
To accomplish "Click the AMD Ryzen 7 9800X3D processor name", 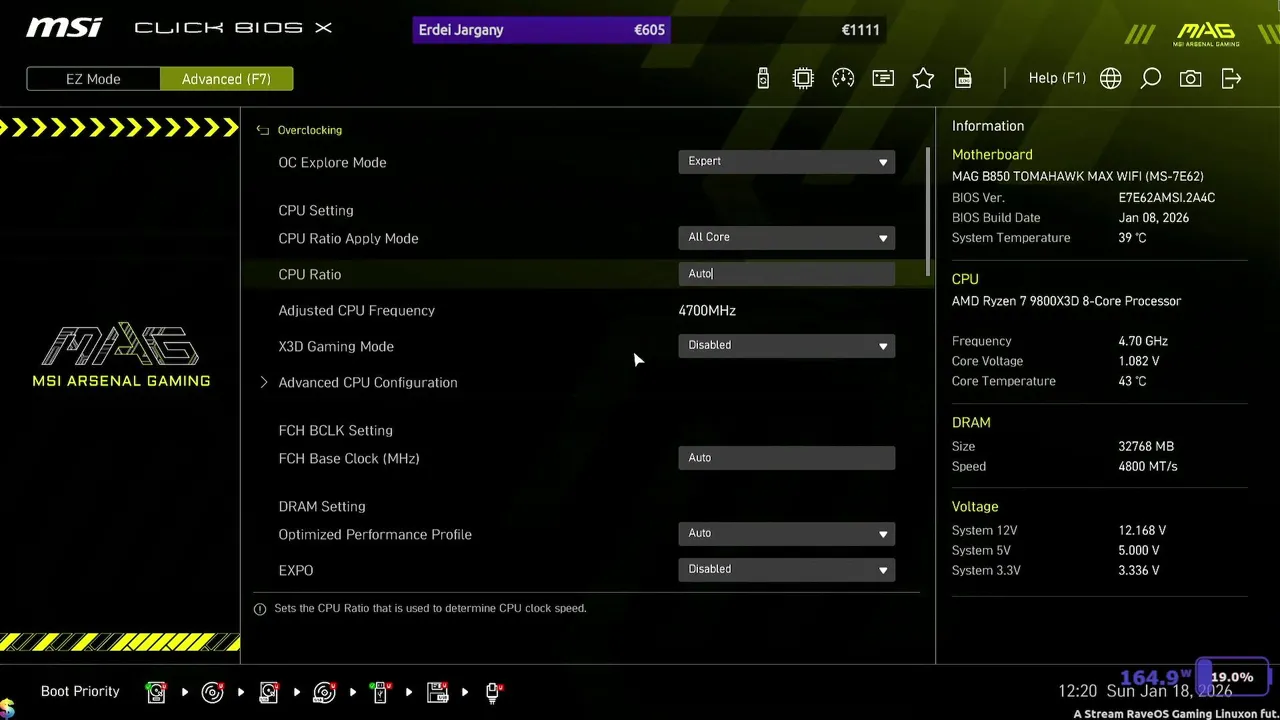I will tap(1066, 301).
